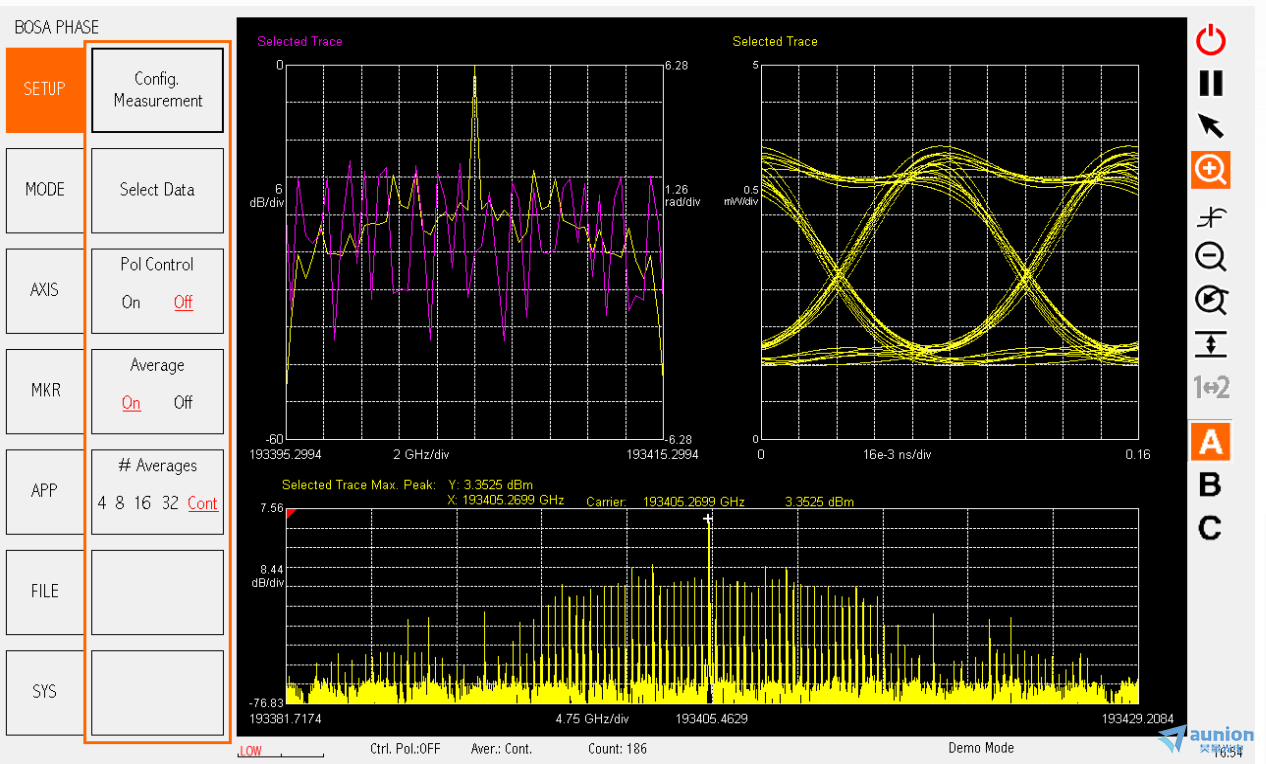Click the zoom-out magnifier icon
Screen dimensions: 1266x764
pyautogui.click(x=1211, y=257)
